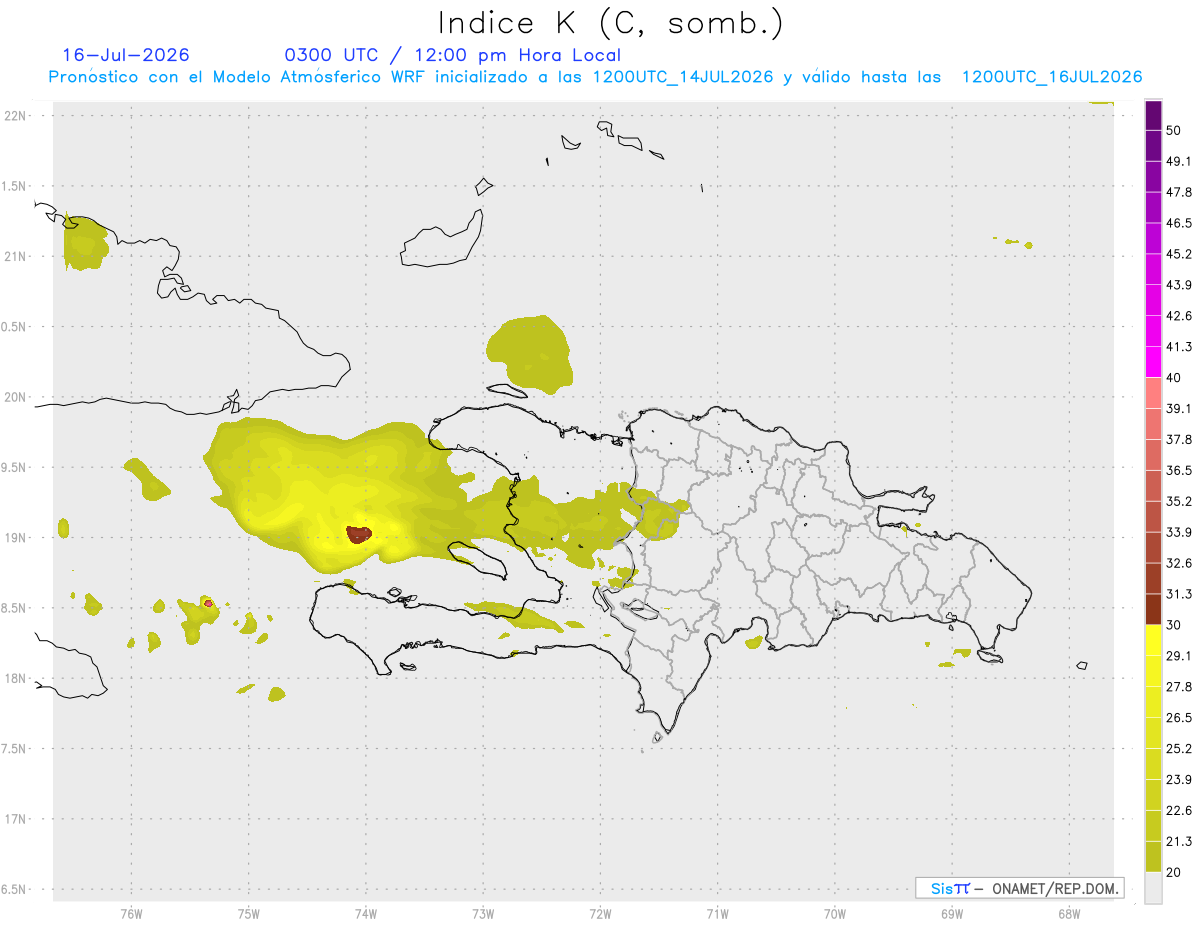Click "0300 UTC / 12:00 pm Hora Local"
1200x927 pixels.
point(453,55)
